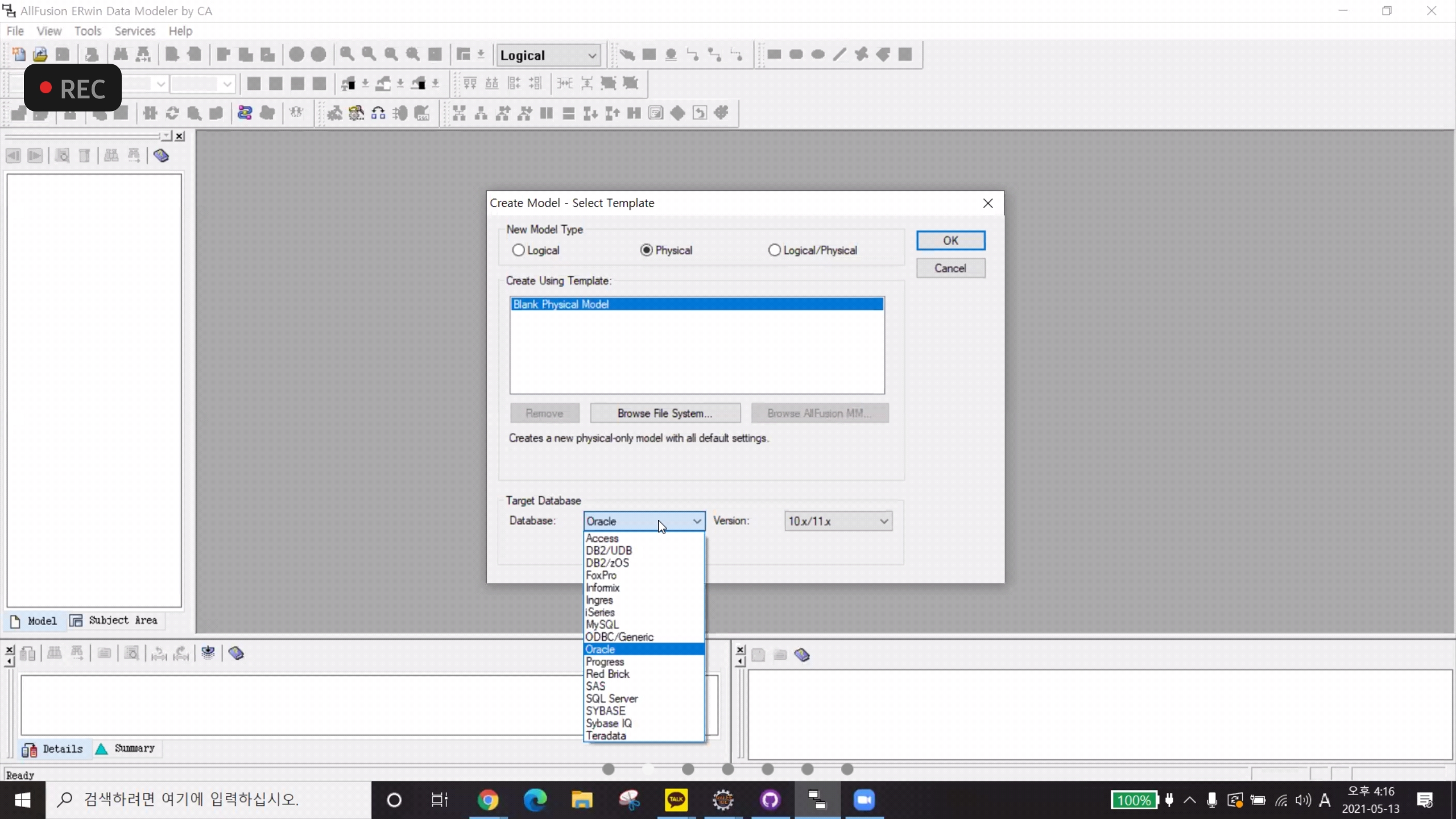Image resolution: width=1456 pixels, height=819 pixels.
Task: Click the New model toolbar icon
Action: (x=18, y=55)
